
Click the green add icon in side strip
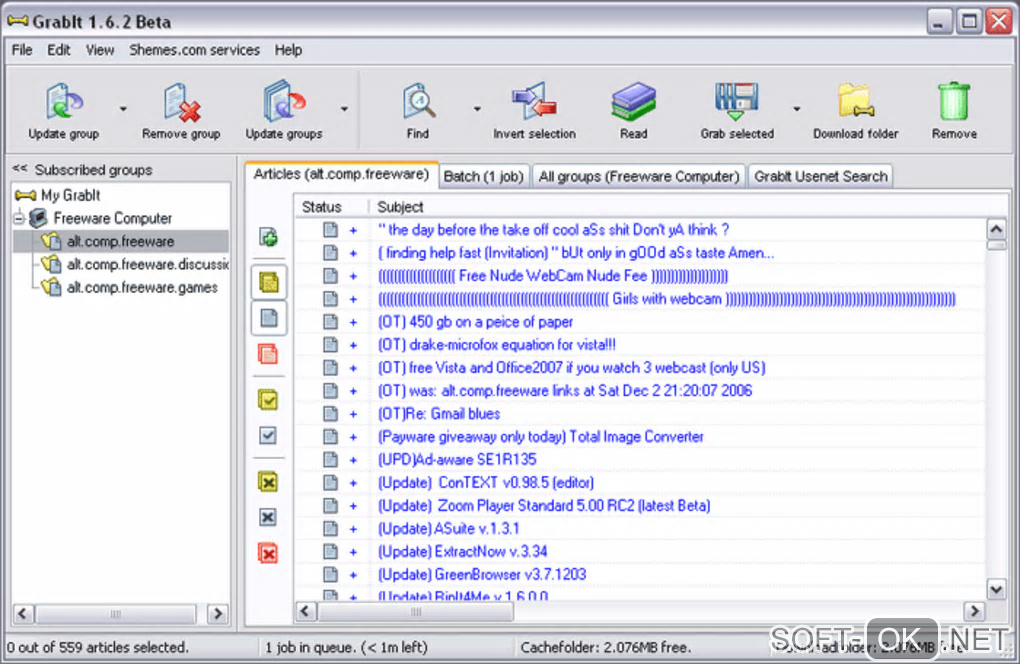(269, 237)
